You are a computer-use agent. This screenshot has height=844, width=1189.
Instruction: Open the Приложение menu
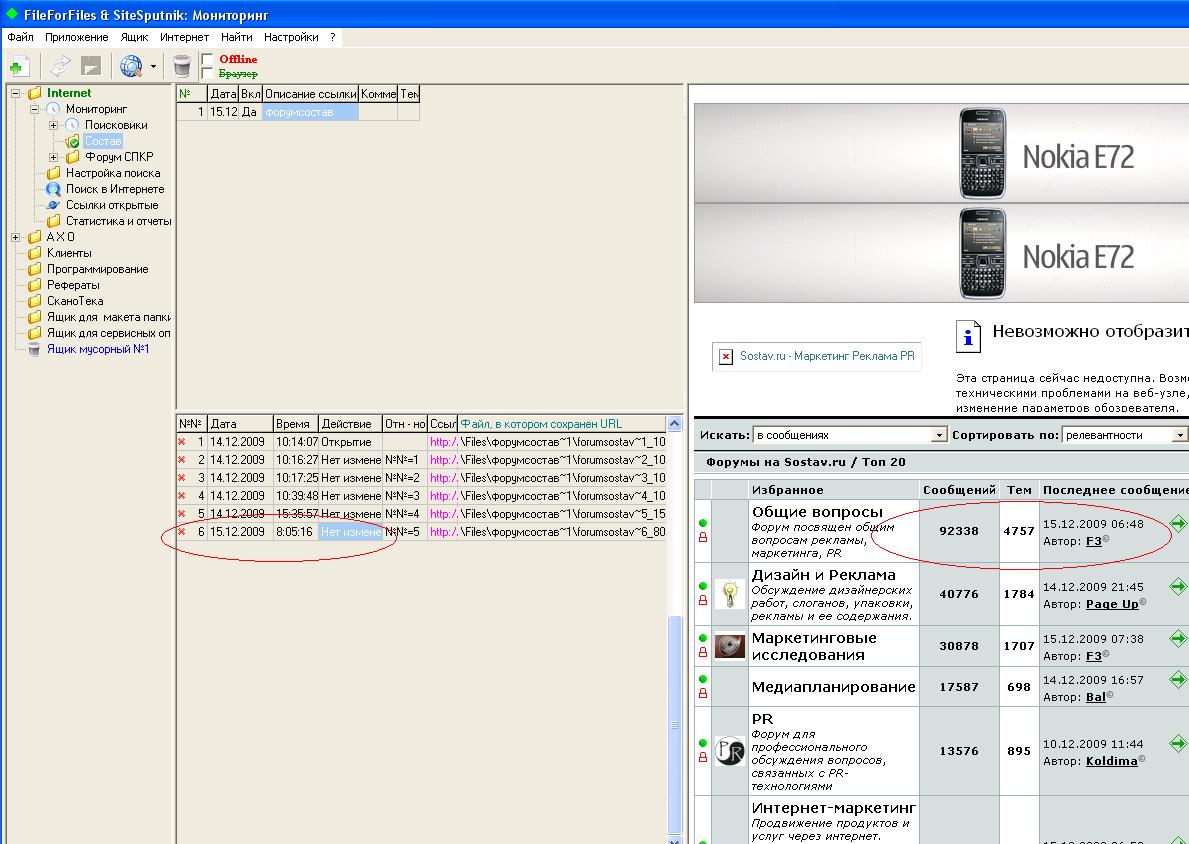coord(77,37)
